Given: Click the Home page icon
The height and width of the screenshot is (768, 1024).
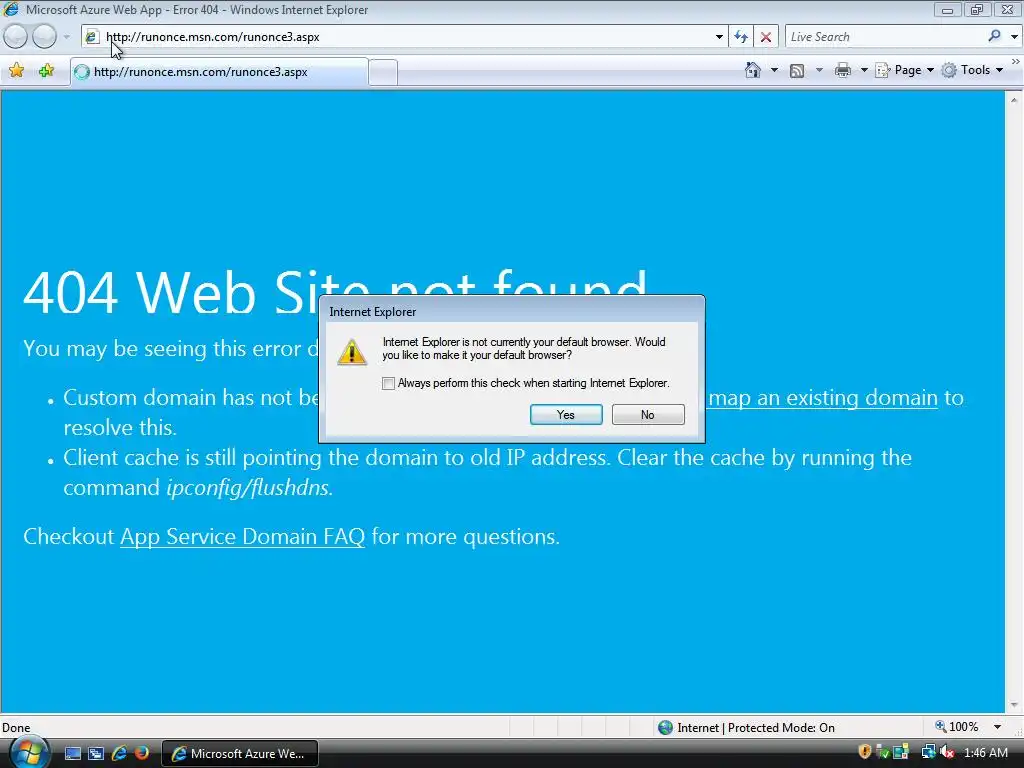Looking at the screenshot, I should coord(753,70).
